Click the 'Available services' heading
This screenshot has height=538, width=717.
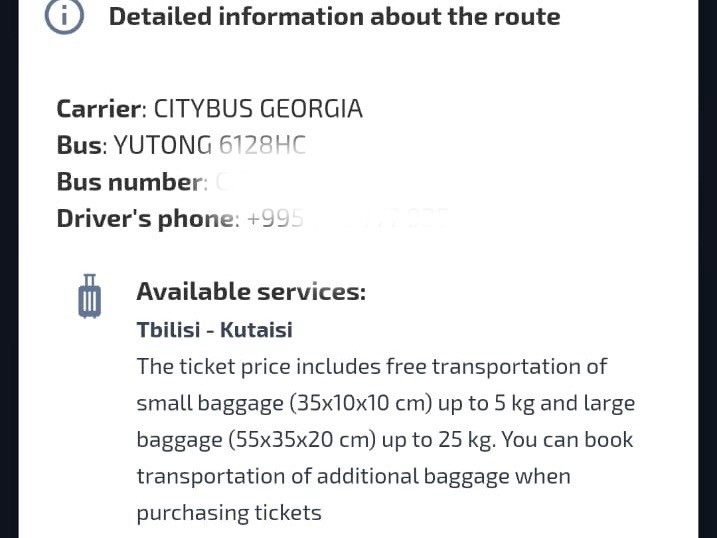251,292
